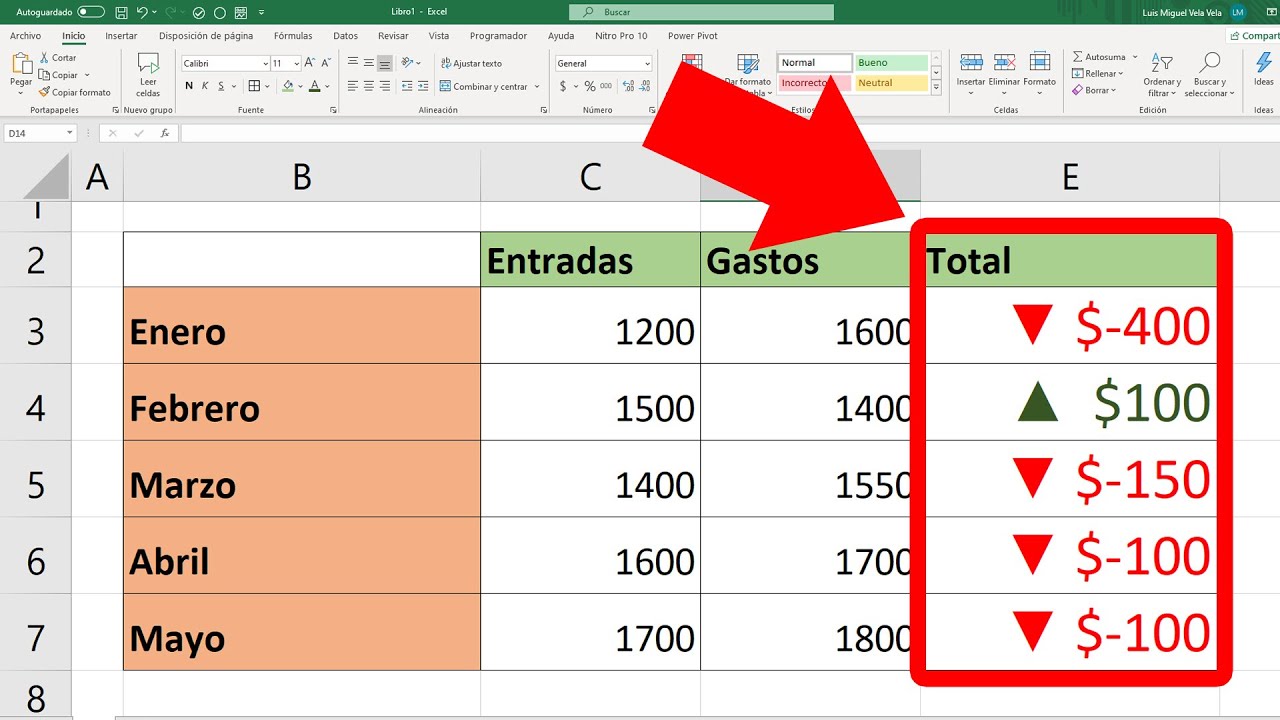Image resolution: width=1280 pixels, height=720 pixels.
Task: Open the text orientation tool
Action: [409, 63]
